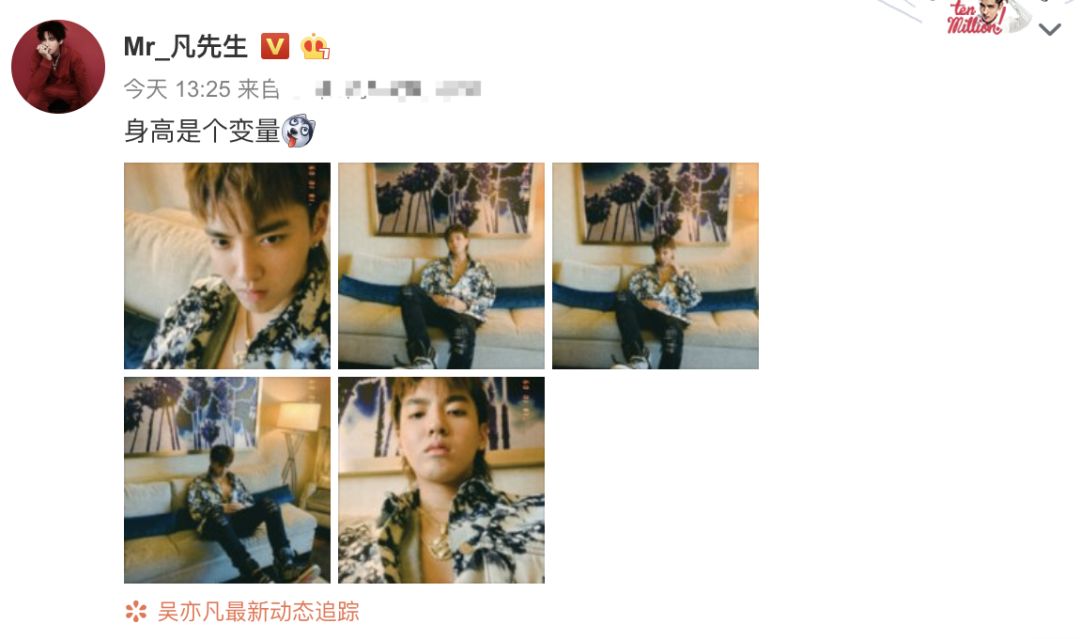Image resolution: width=1080 pixels, height=639 pixels.
Task: Click the 今天 13:25 timestamp
Action: tap(177, 89)
